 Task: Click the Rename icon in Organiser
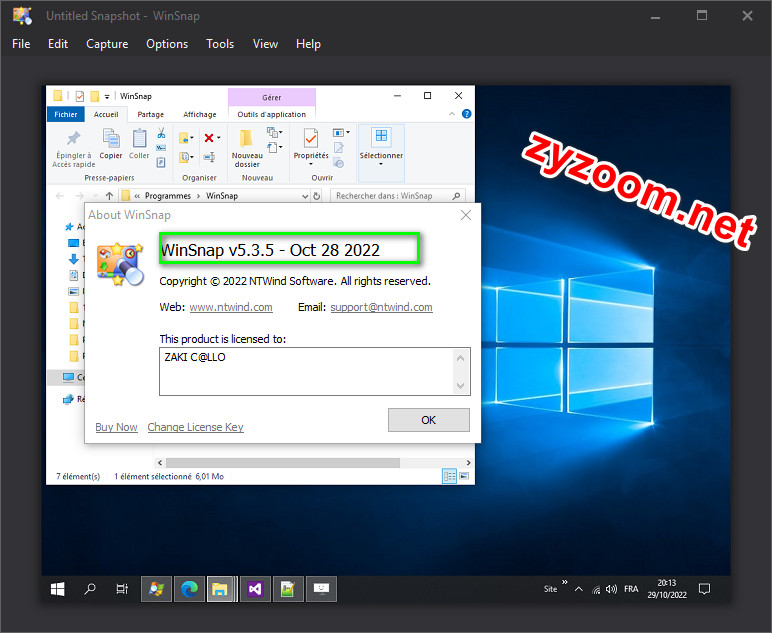click(209, 157)
